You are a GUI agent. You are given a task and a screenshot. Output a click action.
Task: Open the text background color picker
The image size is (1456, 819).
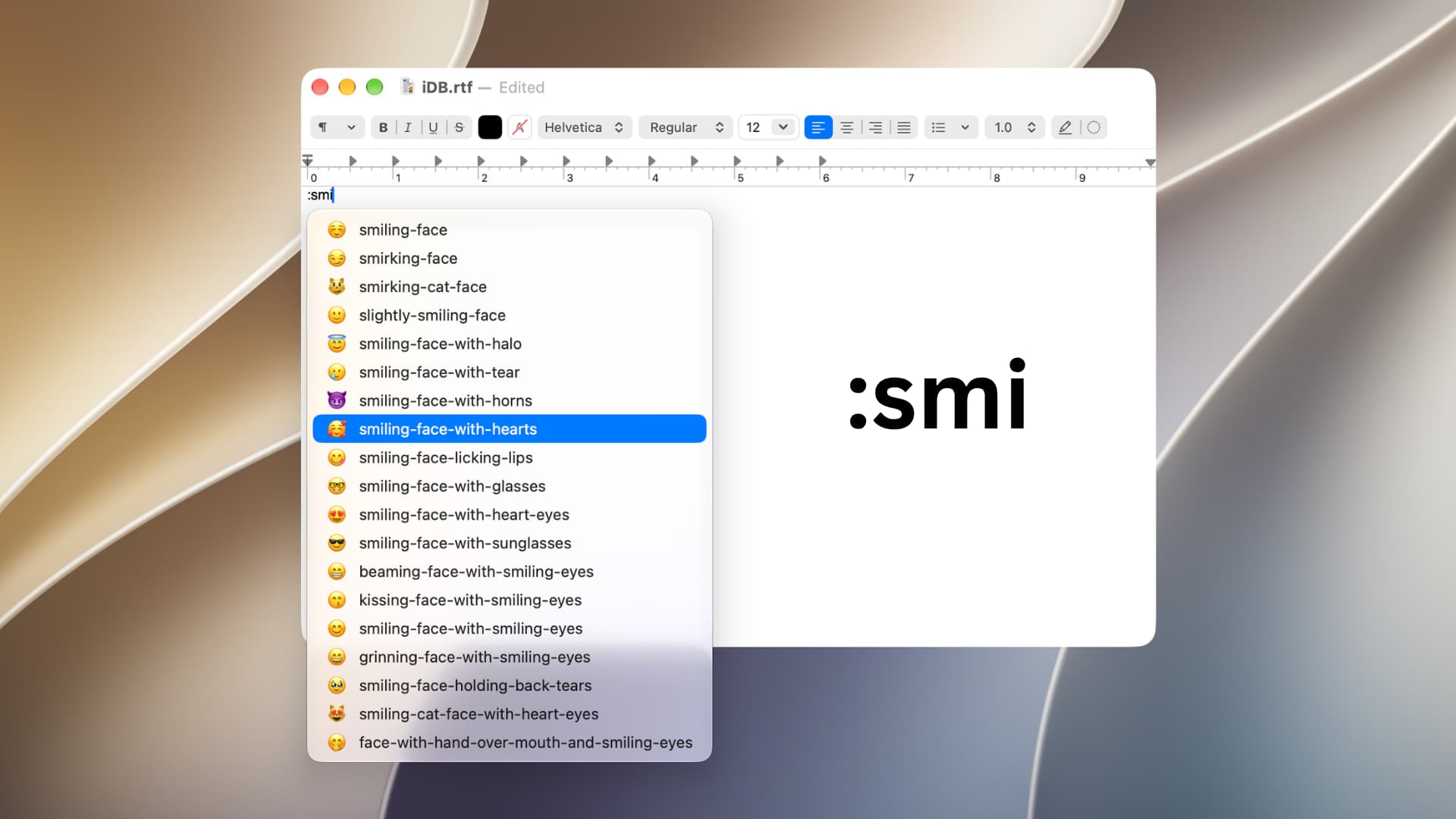pyautogui.click(x=519, y=127)
